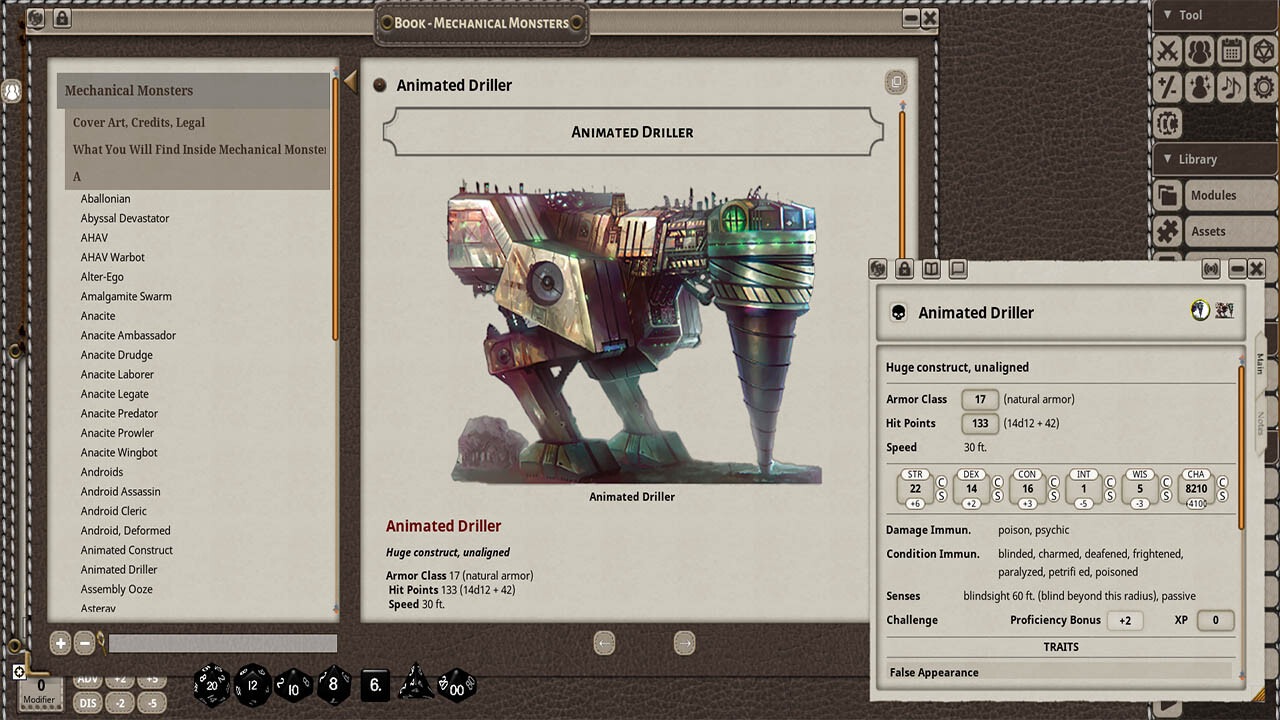Switch to the Main tab on the NPC sheet
Screen dimensions: 1280x720
(1259, 365)
